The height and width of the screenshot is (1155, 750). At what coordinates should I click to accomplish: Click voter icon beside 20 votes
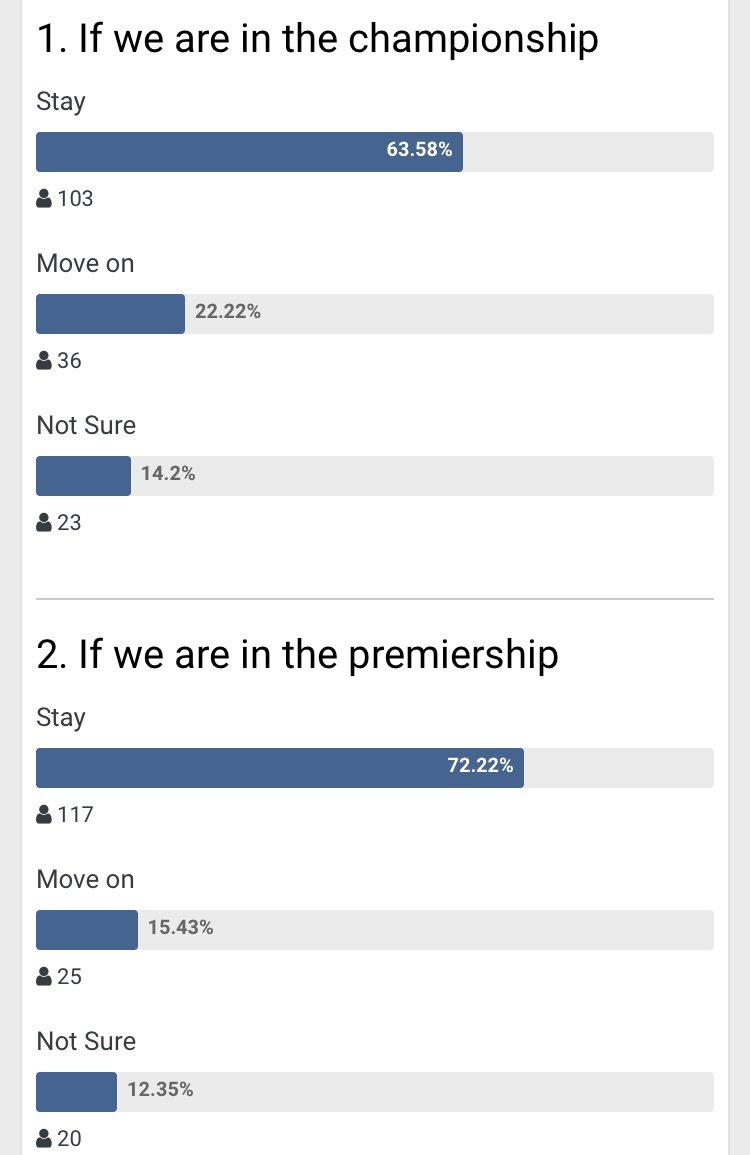click(x=44, y=1138)
